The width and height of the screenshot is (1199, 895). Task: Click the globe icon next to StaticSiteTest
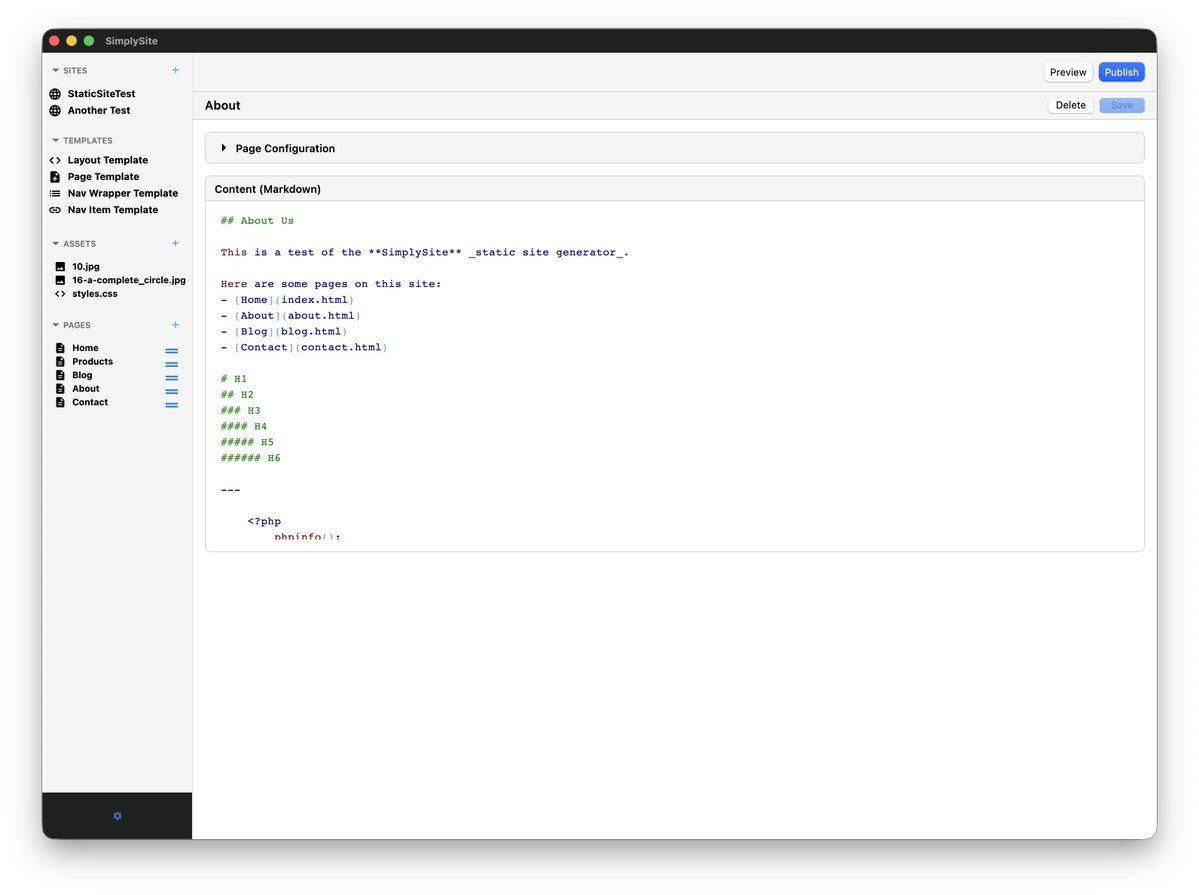(x=55, y=94)
